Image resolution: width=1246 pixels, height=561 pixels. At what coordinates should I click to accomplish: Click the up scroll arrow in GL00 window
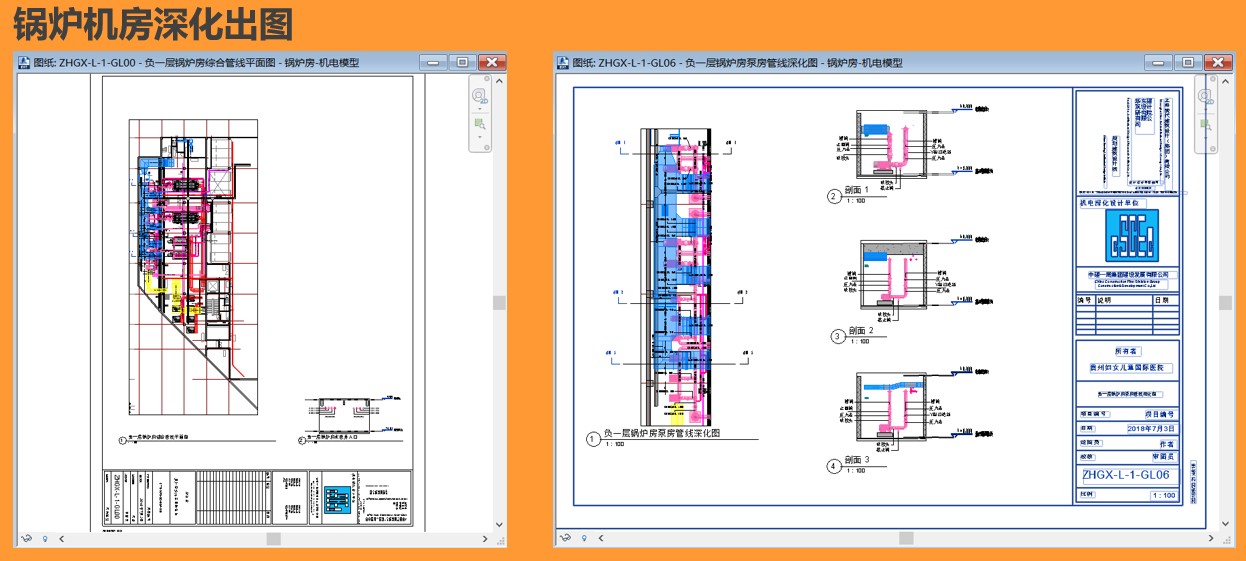click(x=499, y=81)
